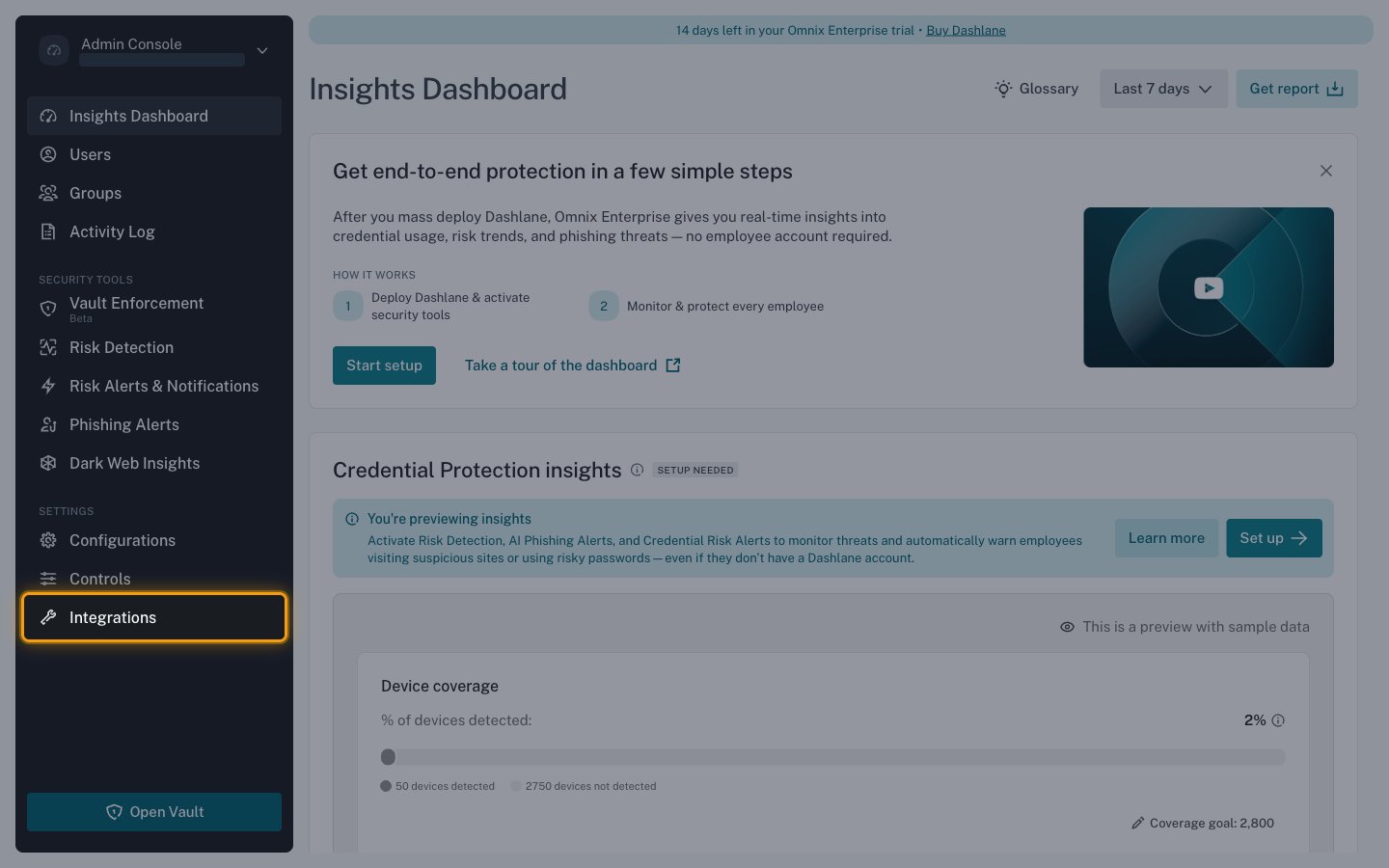Click '50 devices detected' legend

pyautogui.click(x=438, y=786)
